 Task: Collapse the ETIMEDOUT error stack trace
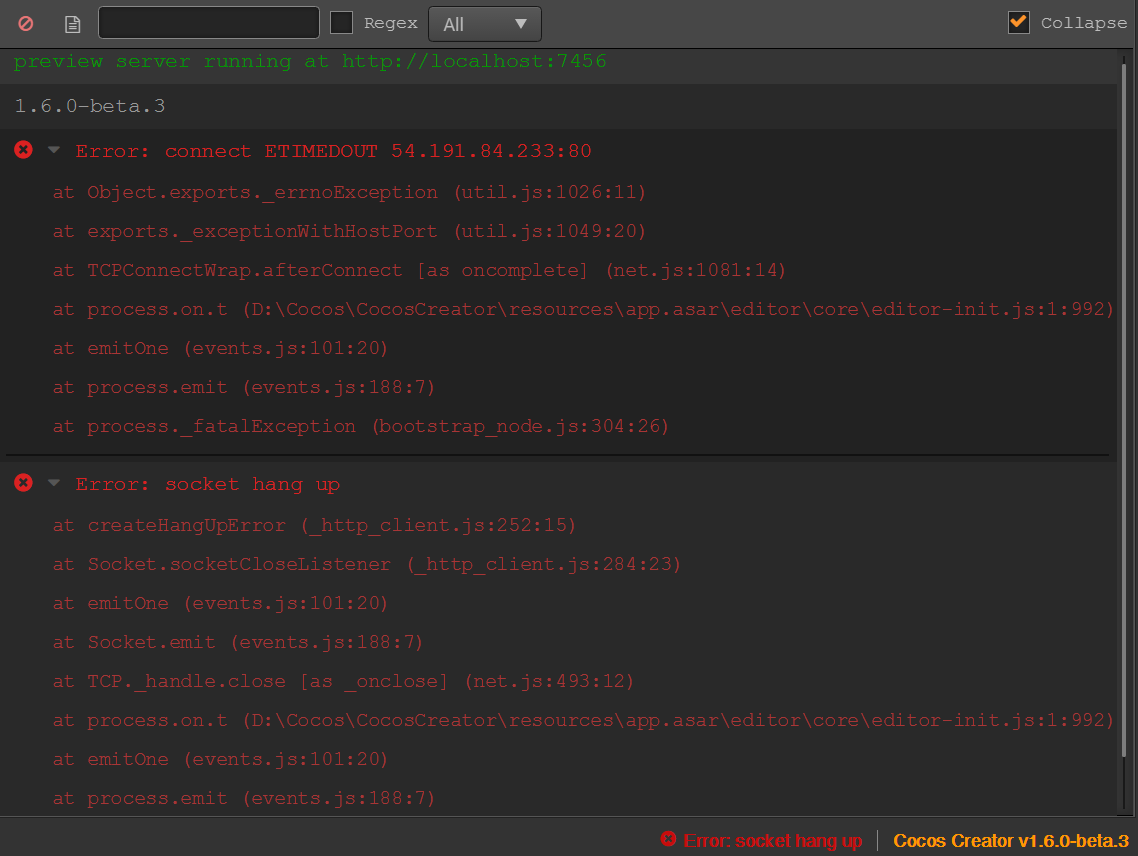tap(54, 150)
